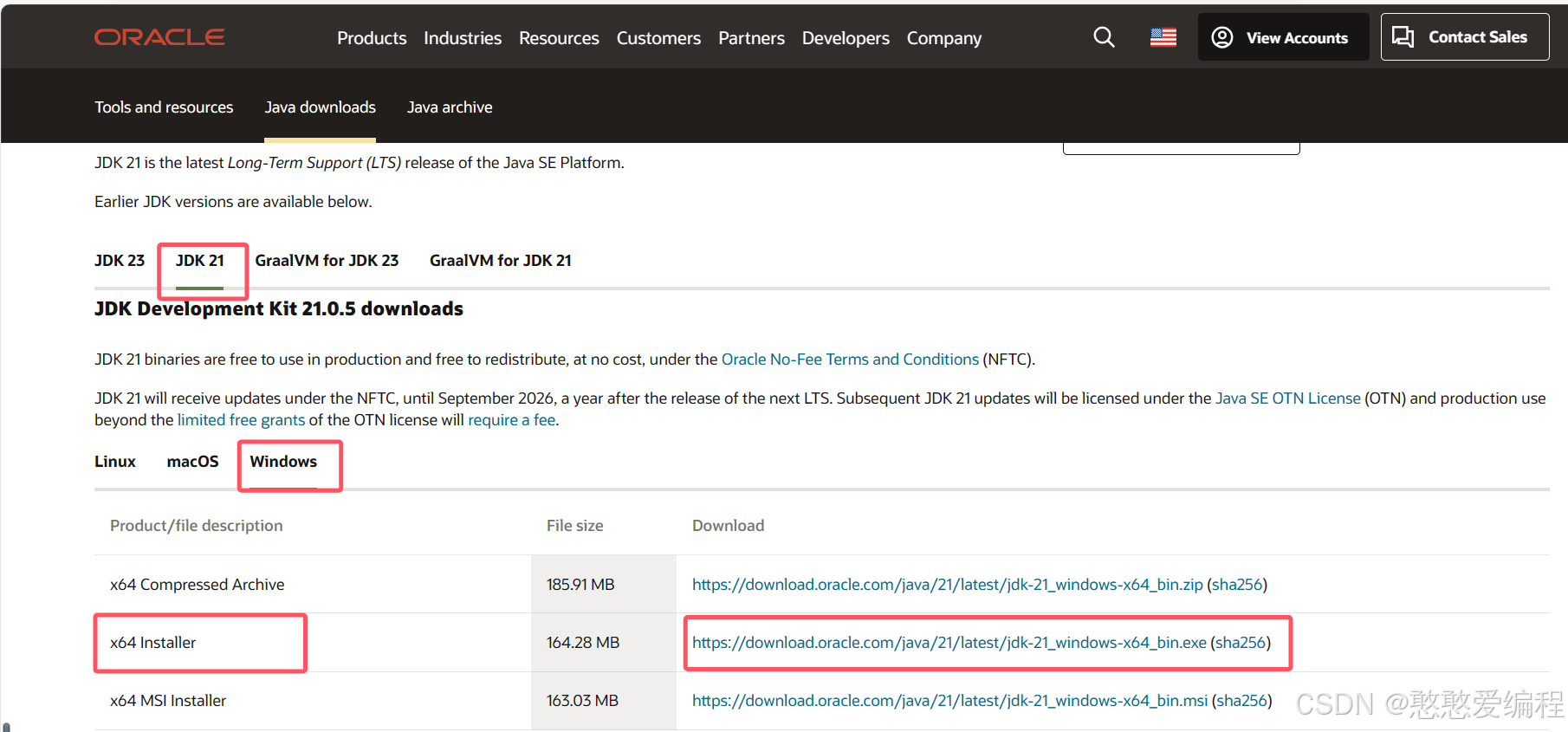Screen dimensions: 1568x732
Task: Click the Oracle logo
Action: pos(159,37)
